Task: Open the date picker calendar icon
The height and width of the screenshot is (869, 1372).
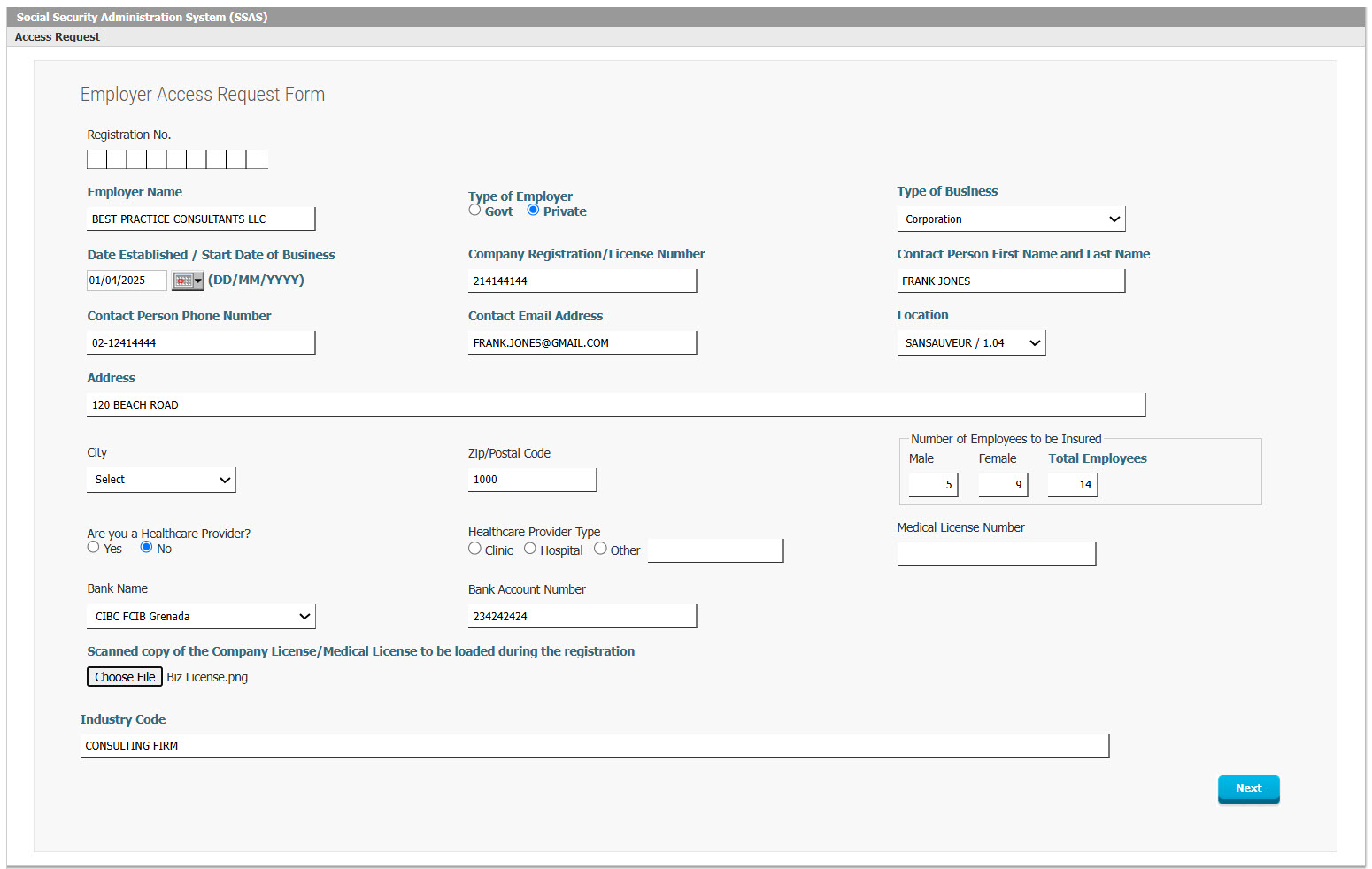Action: [187, 281]
